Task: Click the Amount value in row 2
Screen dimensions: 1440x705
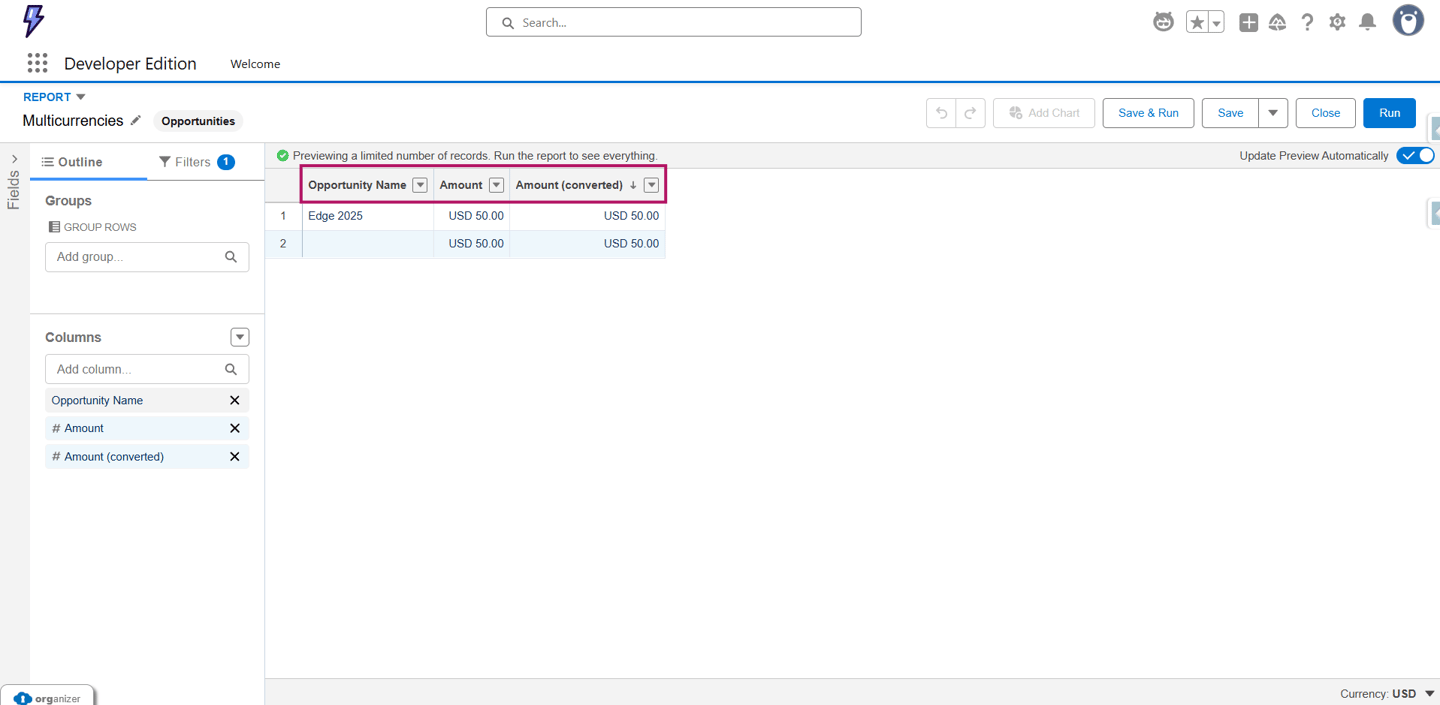Action: click(x=476, y=244)
